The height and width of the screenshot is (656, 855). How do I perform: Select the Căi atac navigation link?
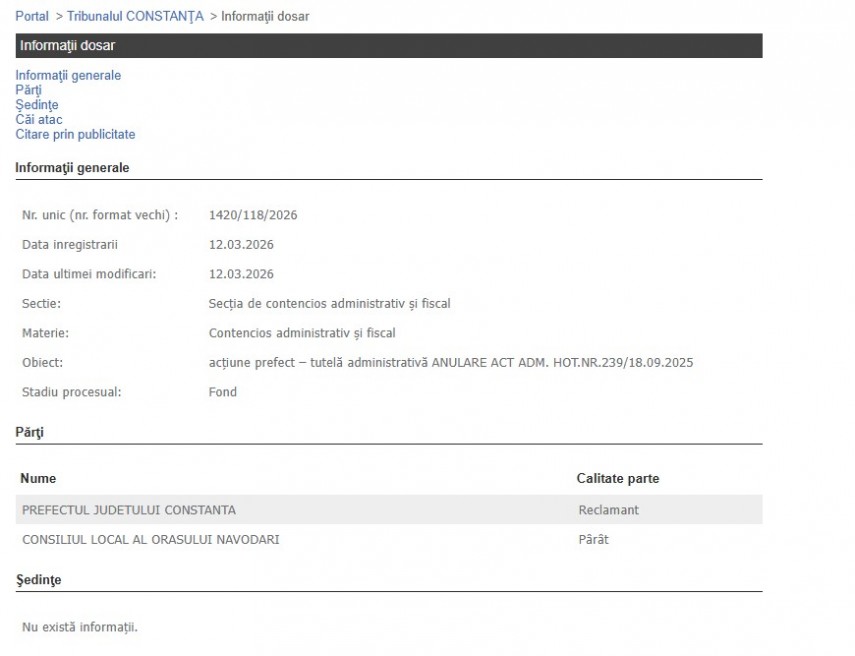coord(39,120)
